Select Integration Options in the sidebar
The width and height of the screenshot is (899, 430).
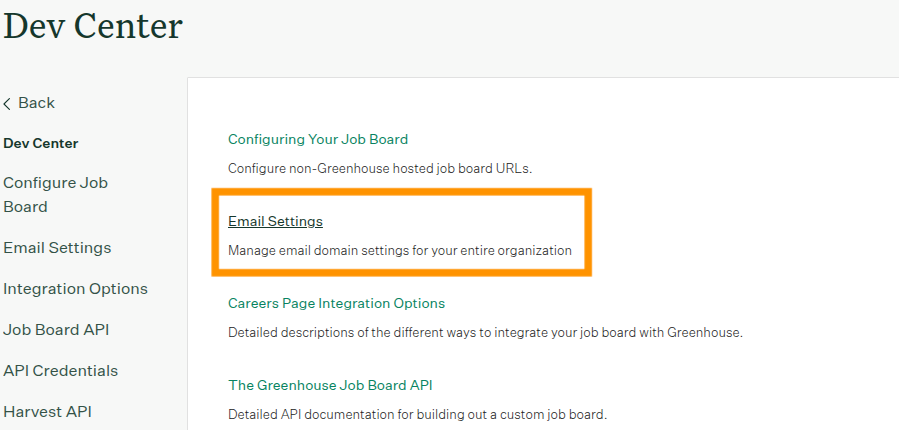coord(75,289)
